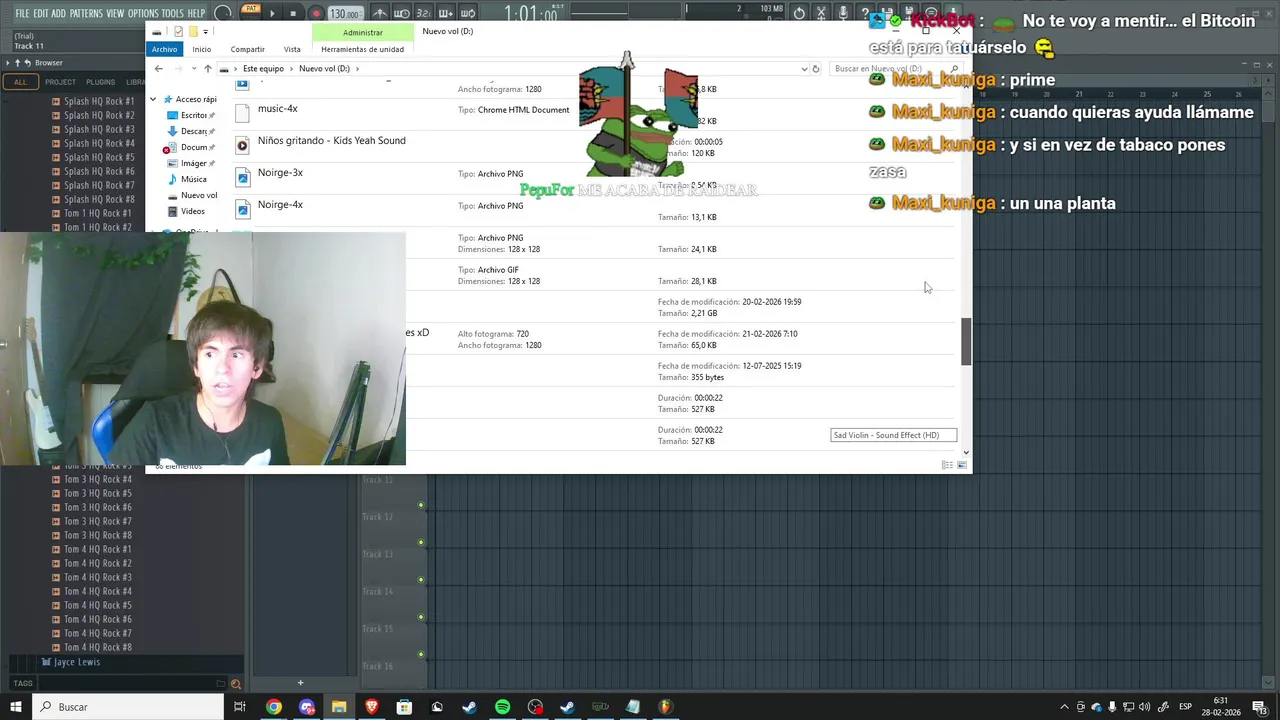Viewport: 1280px width, 720px height.
Task: Click the undo history icon in FL toolbar
Action: click(799, 13)
